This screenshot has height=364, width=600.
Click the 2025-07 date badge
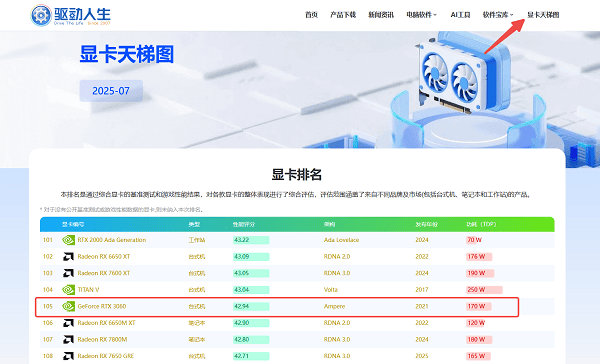(x=111, y=91)
